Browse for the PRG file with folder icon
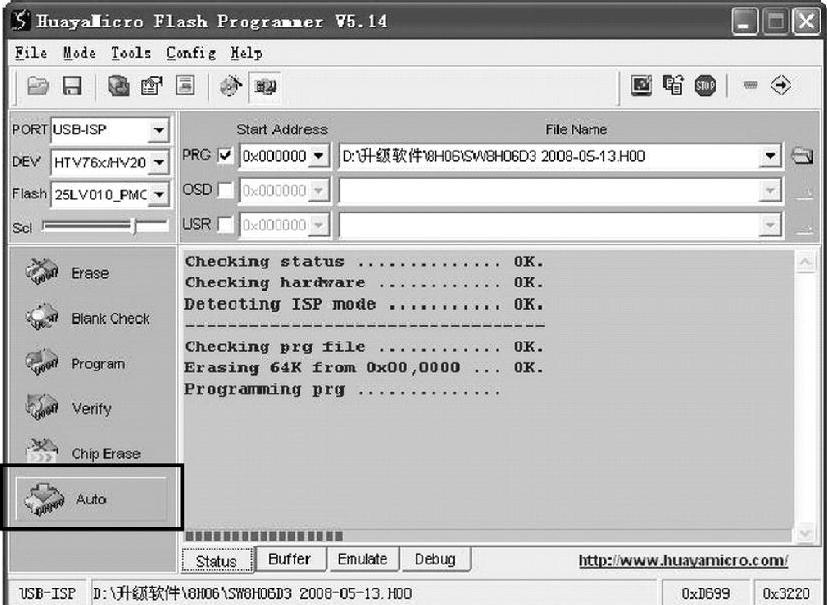Viewport: 827px width, 605px height. [x=802, y=156]
